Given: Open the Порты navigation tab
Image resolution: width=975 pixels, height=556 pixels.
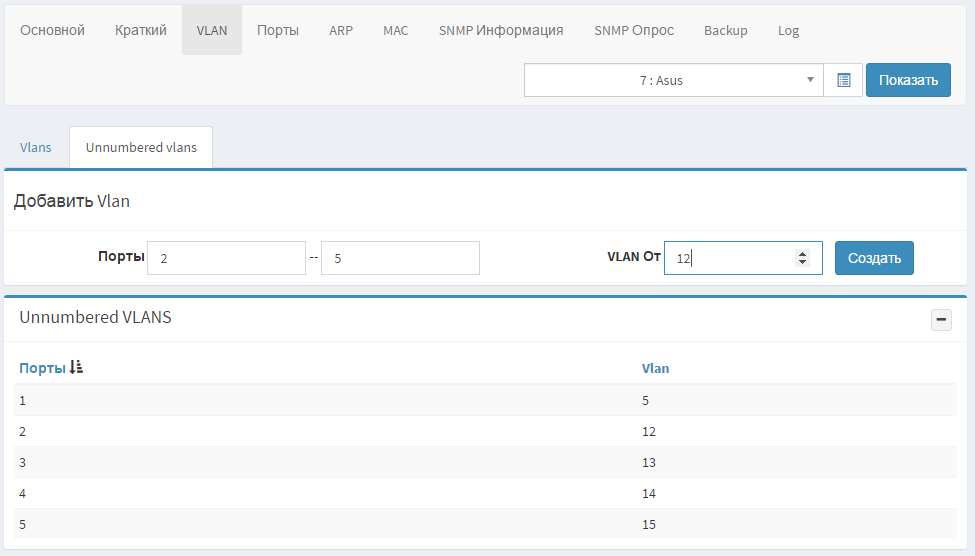Looking at the screenshot, I should (x=278, y=30).
